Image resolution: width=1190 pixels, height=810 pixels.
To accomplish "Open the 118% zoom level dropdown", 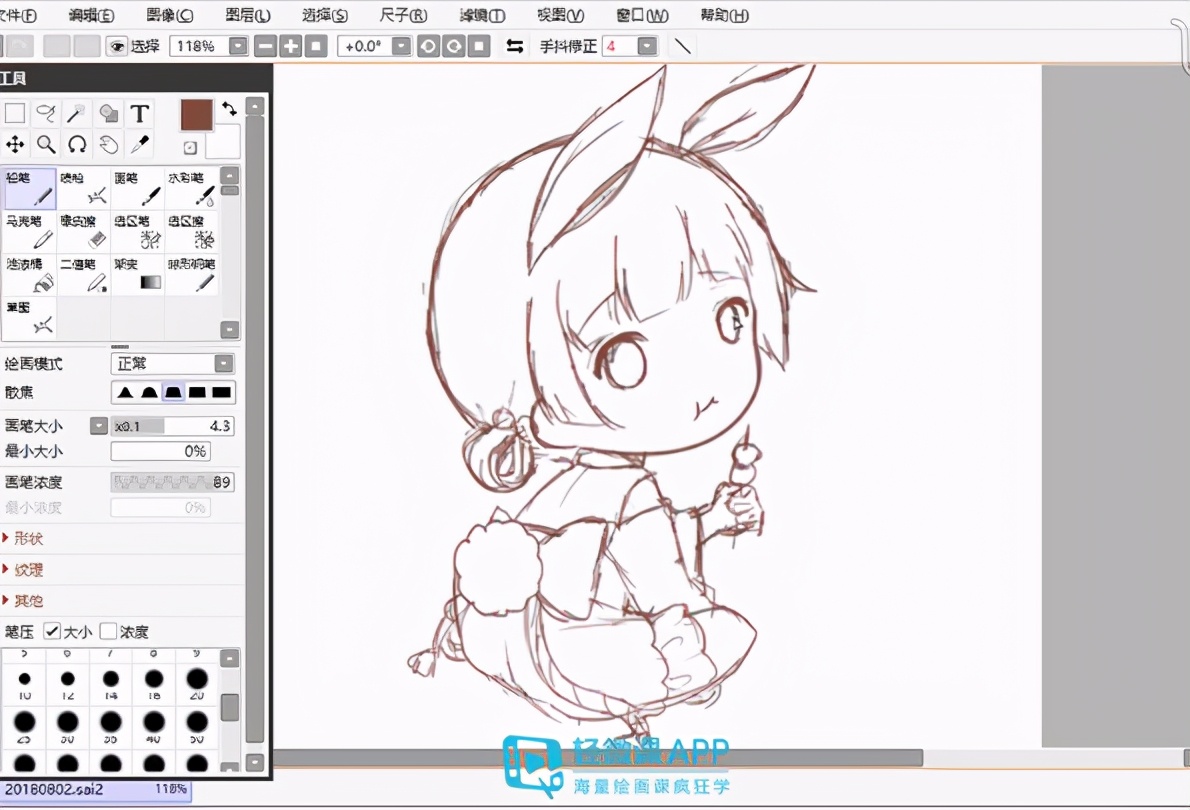I will click(238, 46).
